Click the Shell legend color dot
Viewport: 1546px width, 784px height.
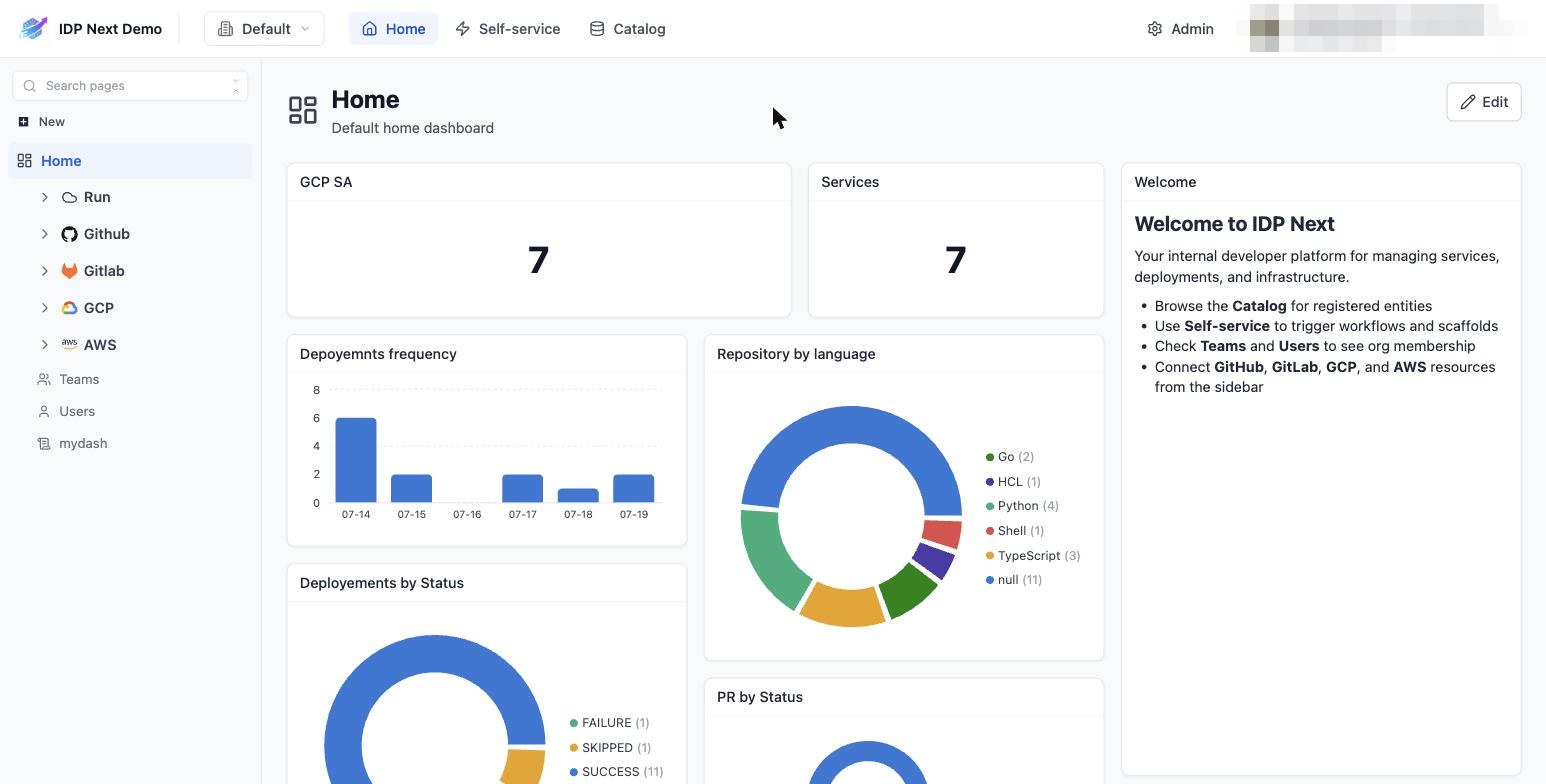[990, 531]
